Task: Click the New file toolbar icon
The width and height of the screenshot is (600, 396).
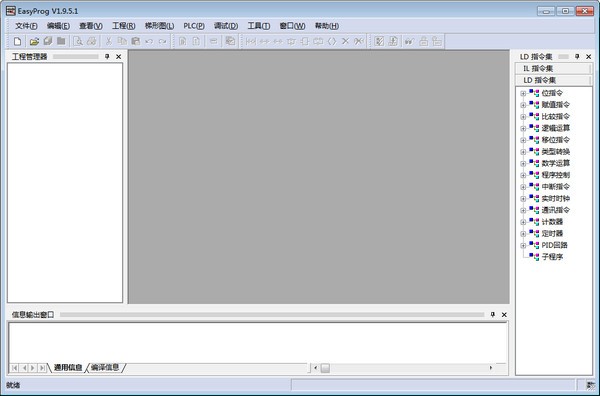Action: coord(18,41)
